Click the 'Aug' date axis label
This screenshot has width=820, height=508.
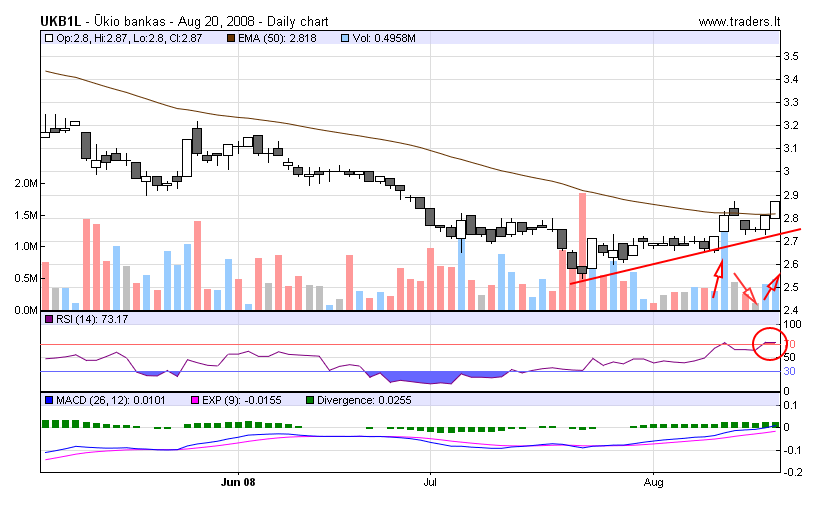pos(654,482)
